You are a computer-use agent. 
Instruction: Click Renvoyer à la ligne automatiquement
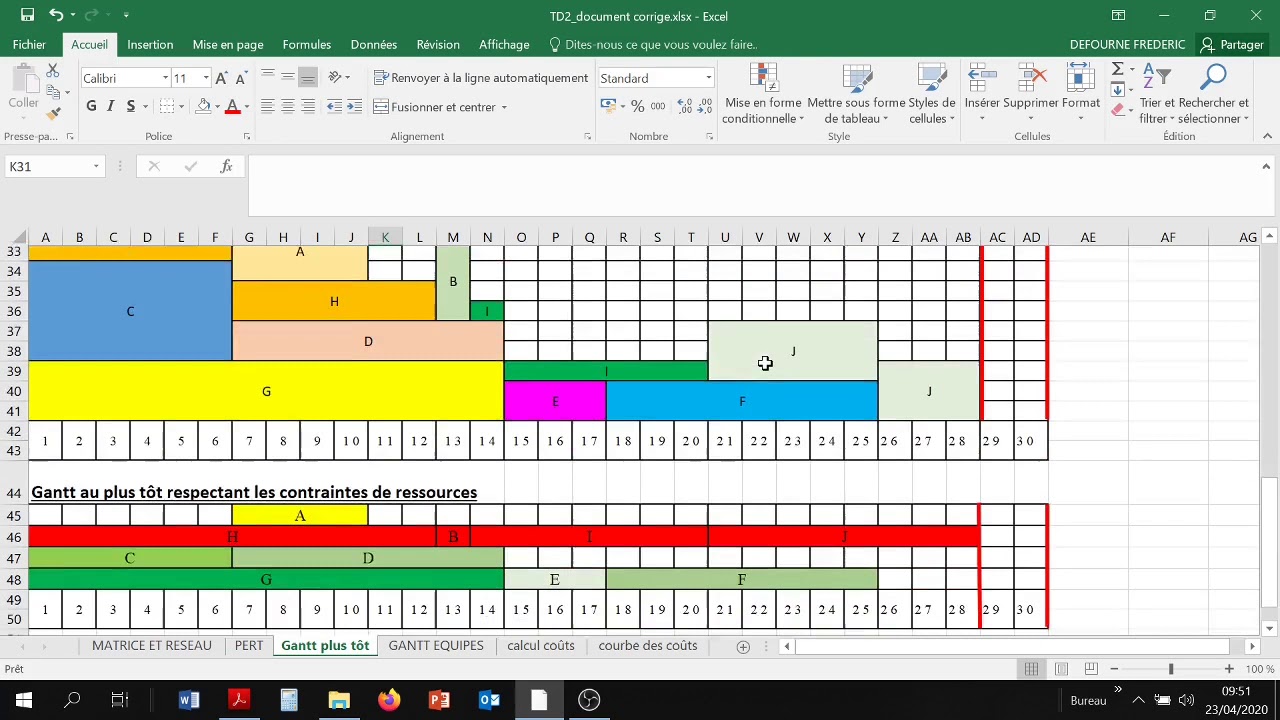[481, 77]
